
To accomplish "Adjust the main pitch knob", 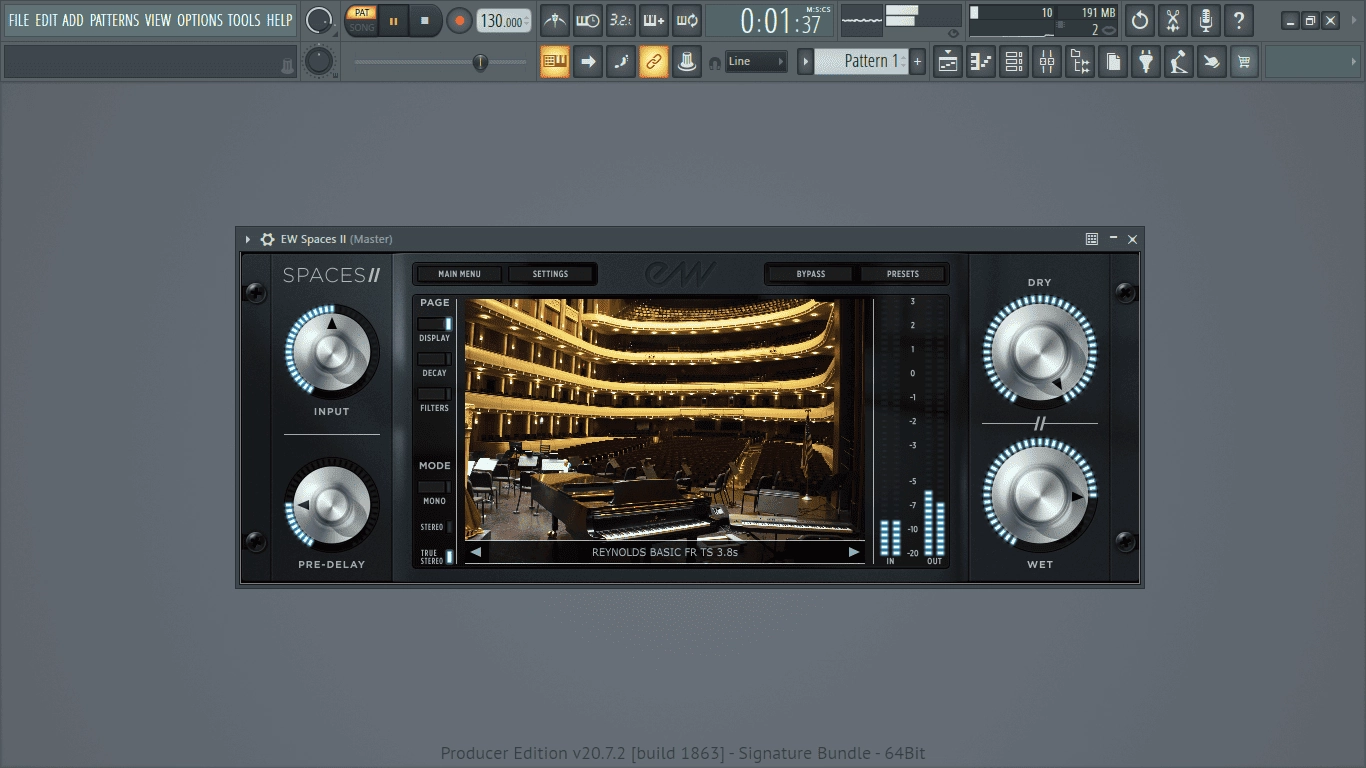I will 319,62.
